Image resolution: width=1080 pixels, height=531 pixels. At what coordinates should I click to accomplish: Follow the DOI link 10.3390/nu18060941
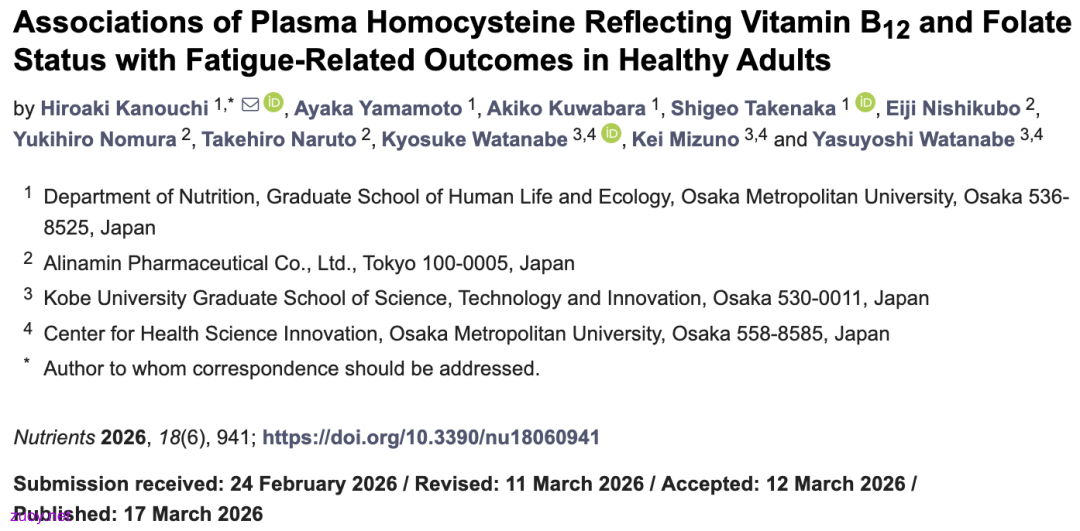point(431,437)
